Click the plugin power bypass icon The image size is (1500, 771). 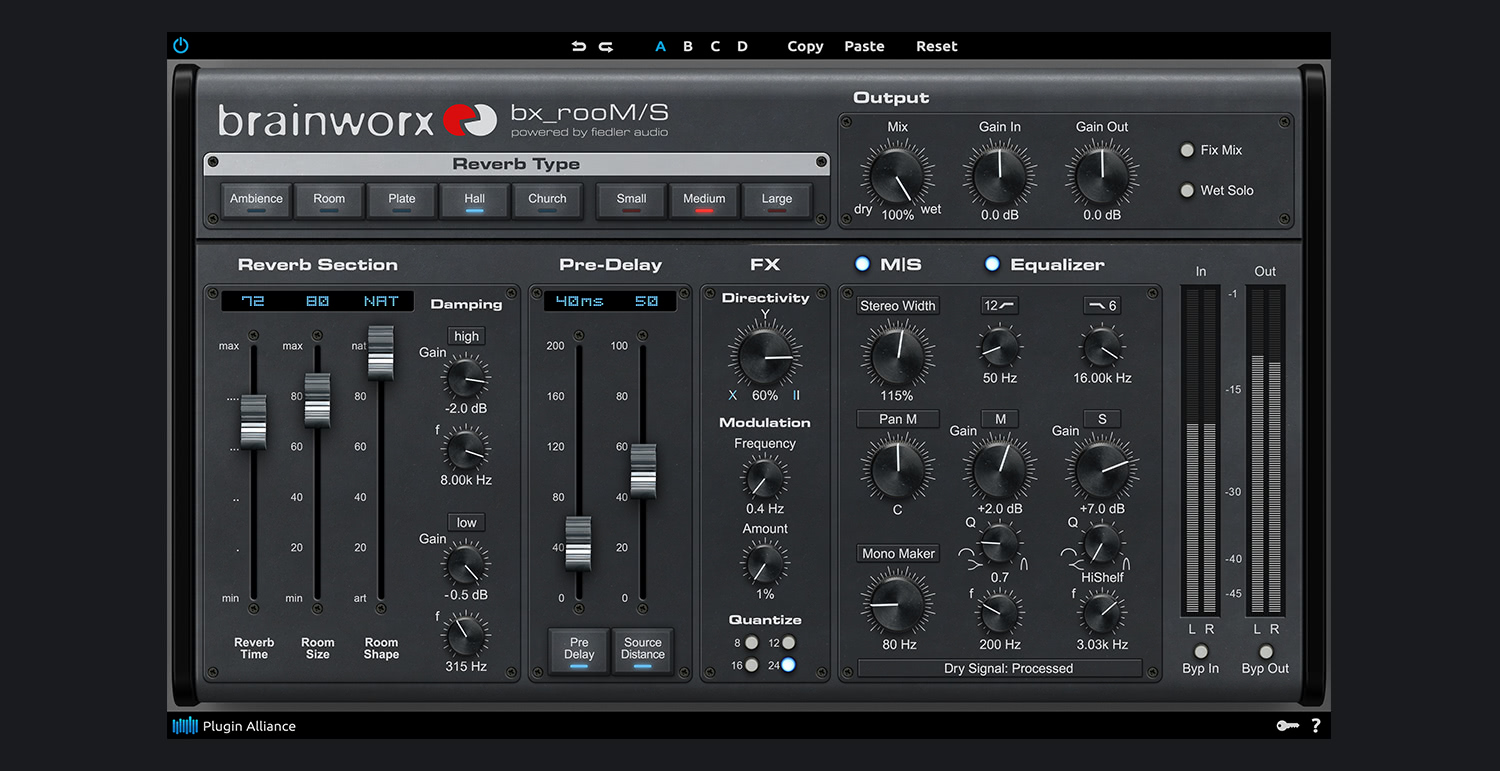(x=181, y=46)
